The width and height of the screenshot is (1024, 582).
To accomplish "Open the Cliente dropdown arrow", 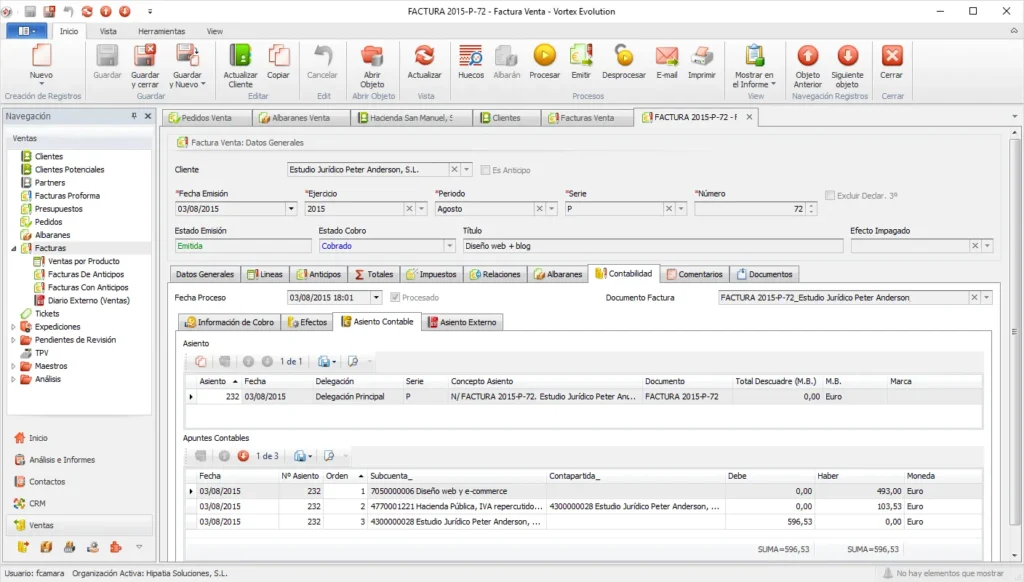I will (466, 170).
